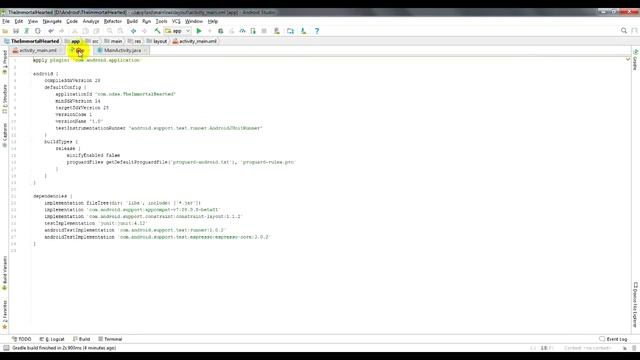
Task: Click the Open folder toolbar icon
Action: [5, 31]
